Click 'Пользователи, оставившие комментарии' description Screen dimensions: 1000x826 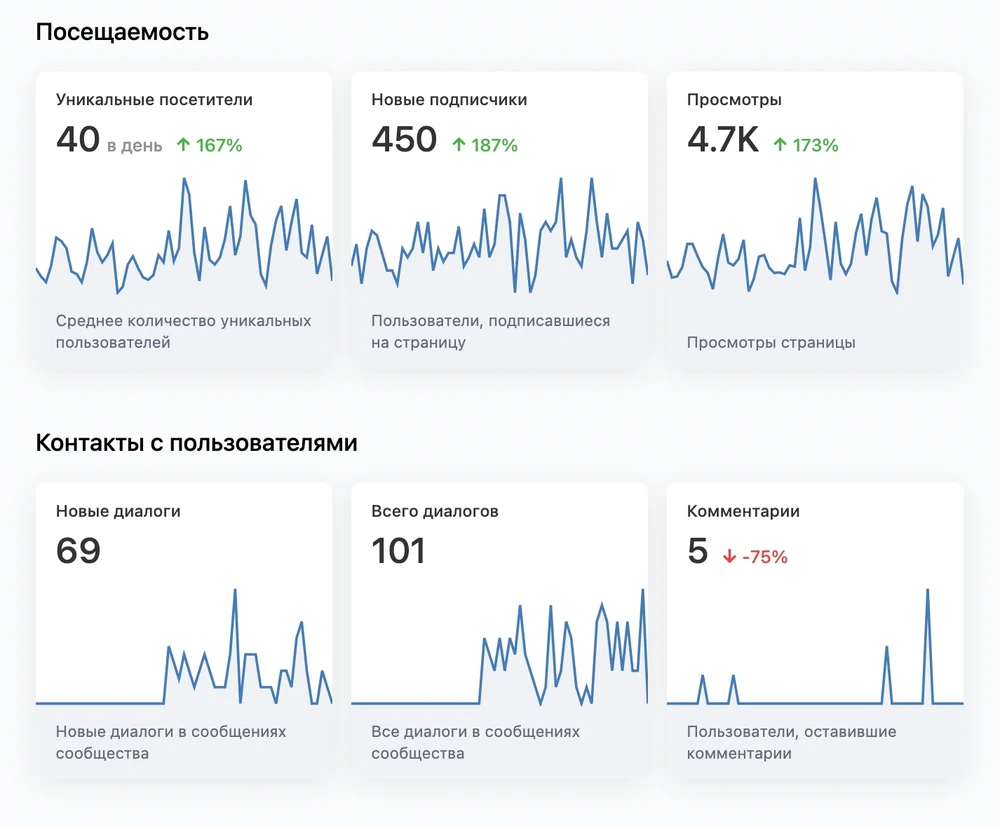(x=791, y=742)
